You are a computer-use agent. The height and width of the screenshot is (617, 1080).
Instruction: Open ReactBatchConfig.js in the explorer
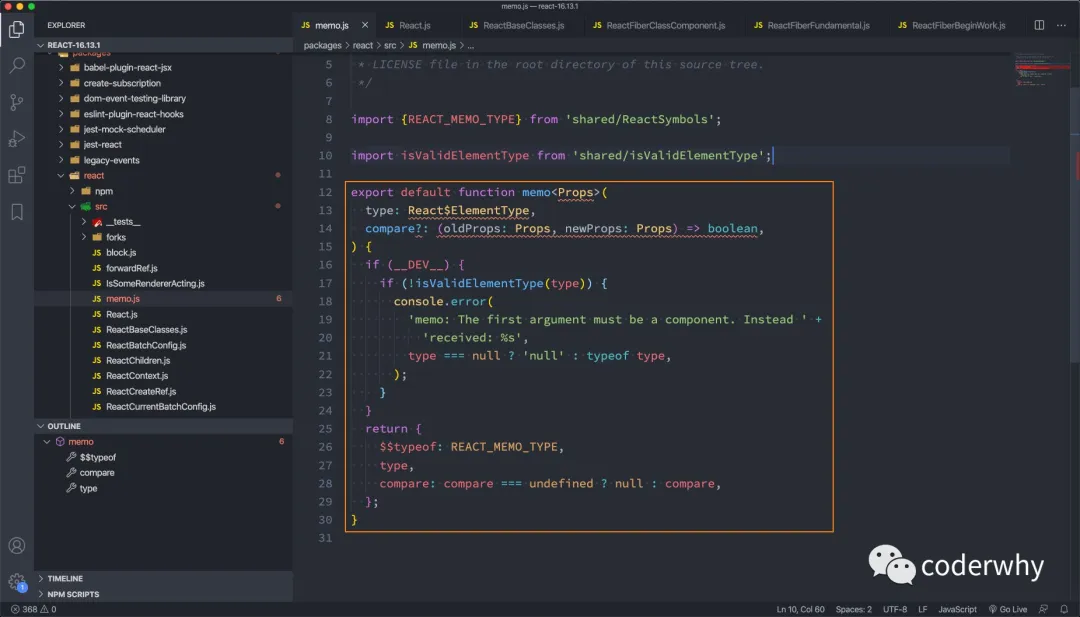click(x=163, y=345)
